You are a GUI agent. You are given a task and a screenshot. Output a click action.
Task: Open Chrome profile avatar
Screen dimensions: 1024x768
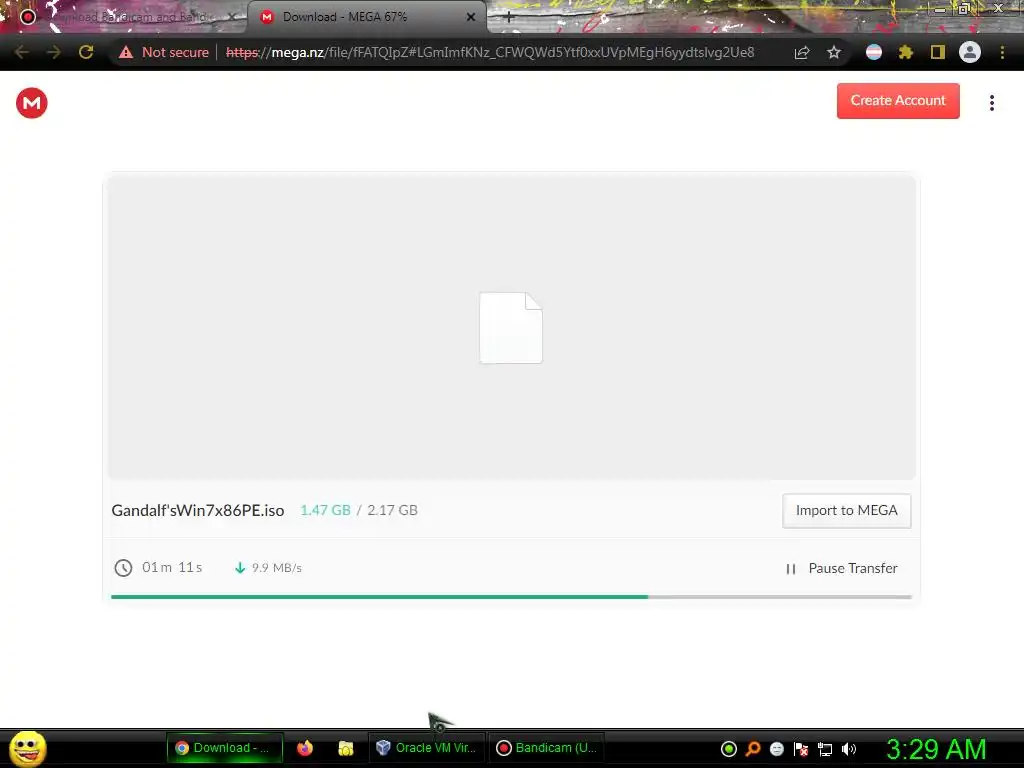click(970, 52)
